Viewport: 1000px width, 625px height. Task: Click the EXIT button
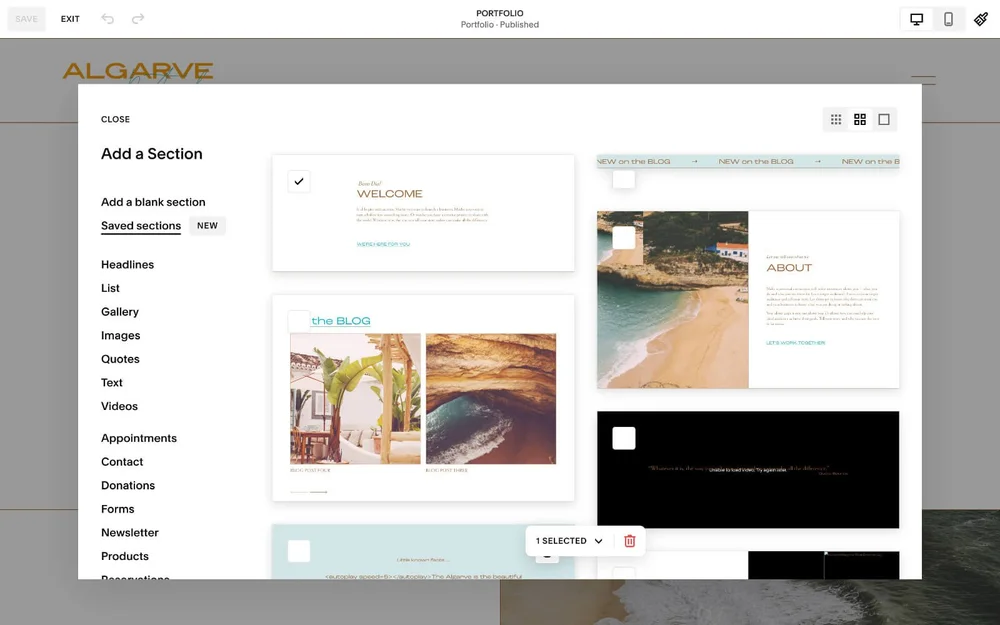[70, 19]
